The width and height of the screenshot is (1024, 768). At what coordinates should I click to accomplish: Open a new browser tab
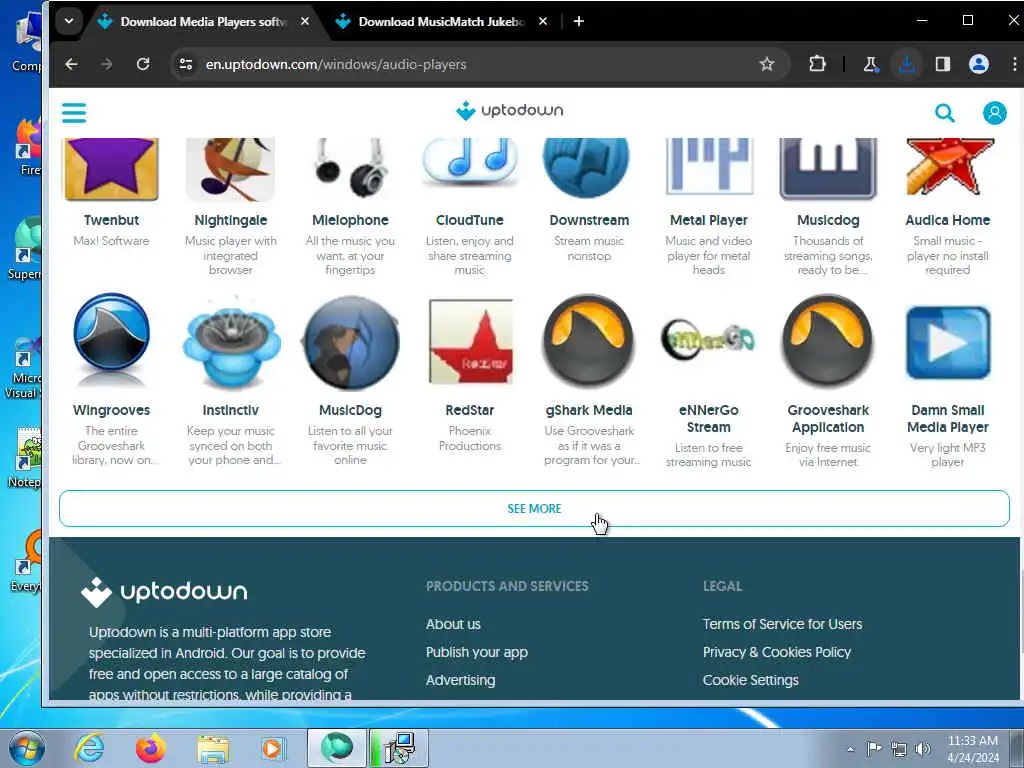point(579,21)
